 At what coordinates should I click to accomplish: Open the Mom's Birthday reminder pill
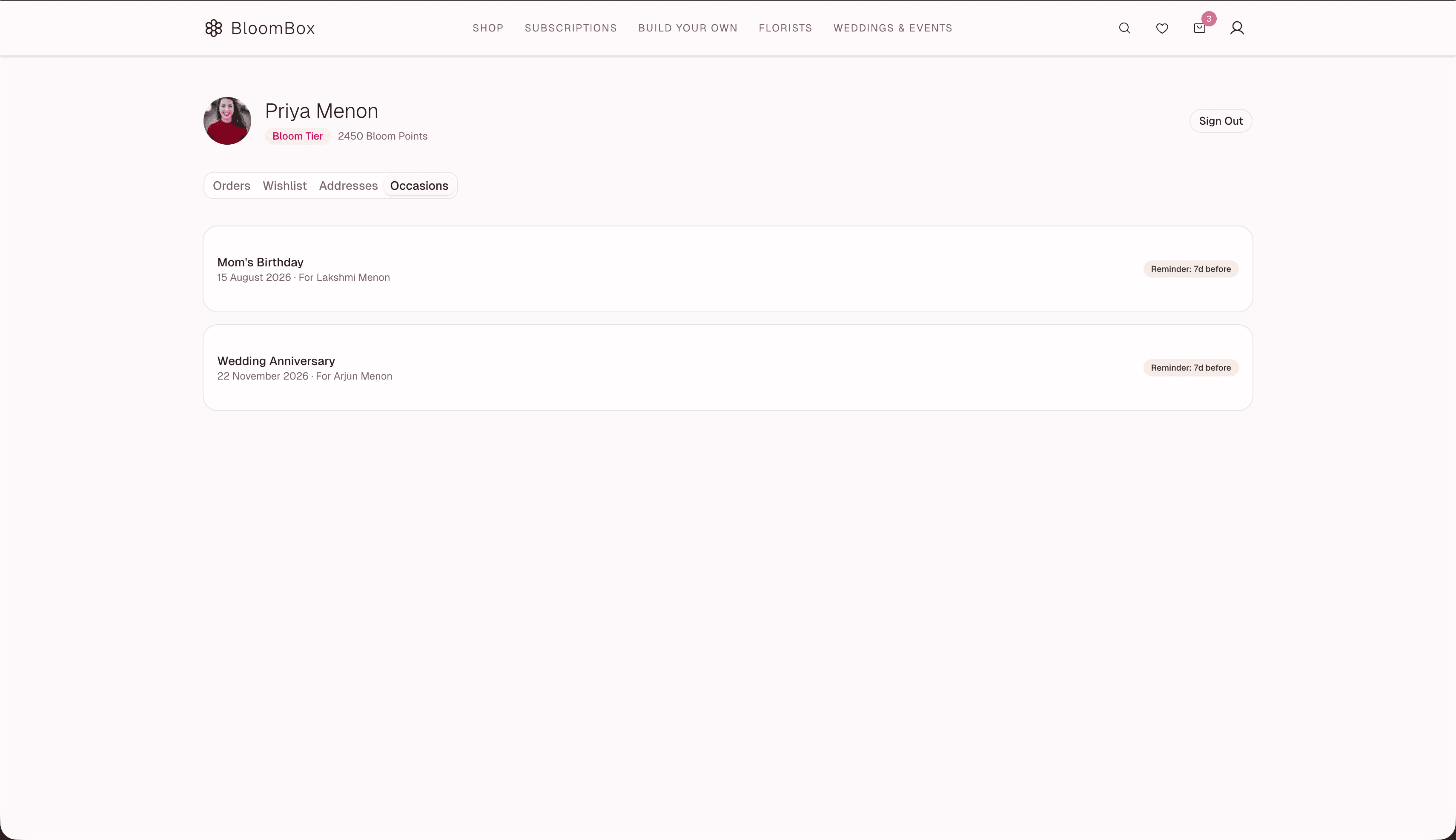pos(1190,269)
